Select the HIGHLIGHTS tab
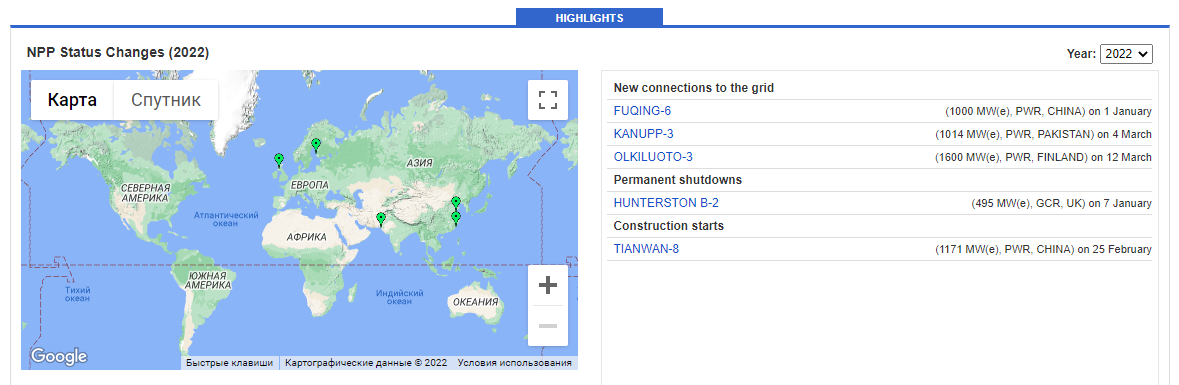 pyautogui.click(x=589, y=17)
